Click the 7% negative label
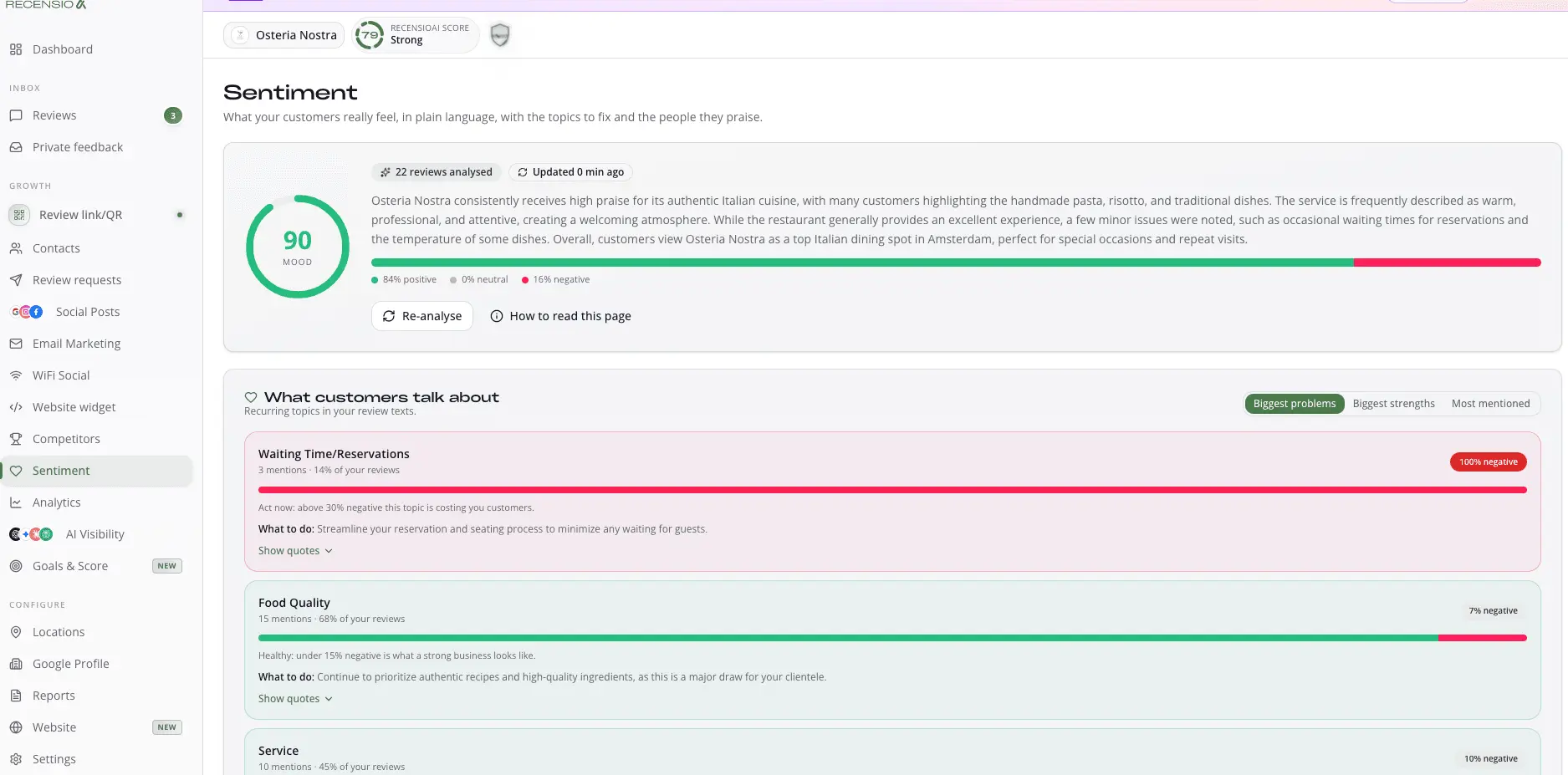Image resolution: width=1568 pixels, height=775 pixels. (x=1493, y=611)
